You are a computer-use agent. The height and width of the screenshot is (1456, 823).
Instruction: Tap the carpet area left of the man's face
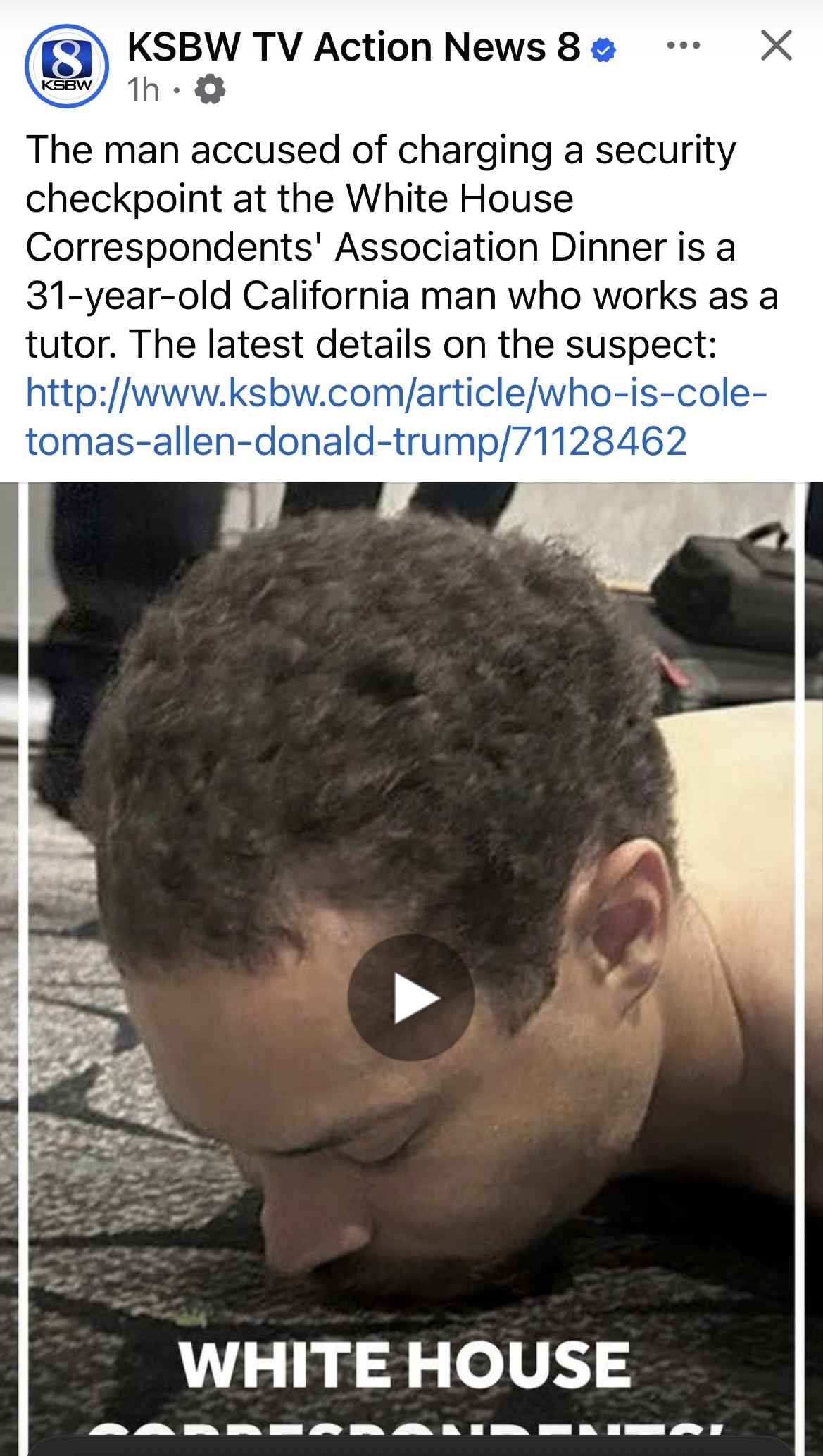[106, 1126]
